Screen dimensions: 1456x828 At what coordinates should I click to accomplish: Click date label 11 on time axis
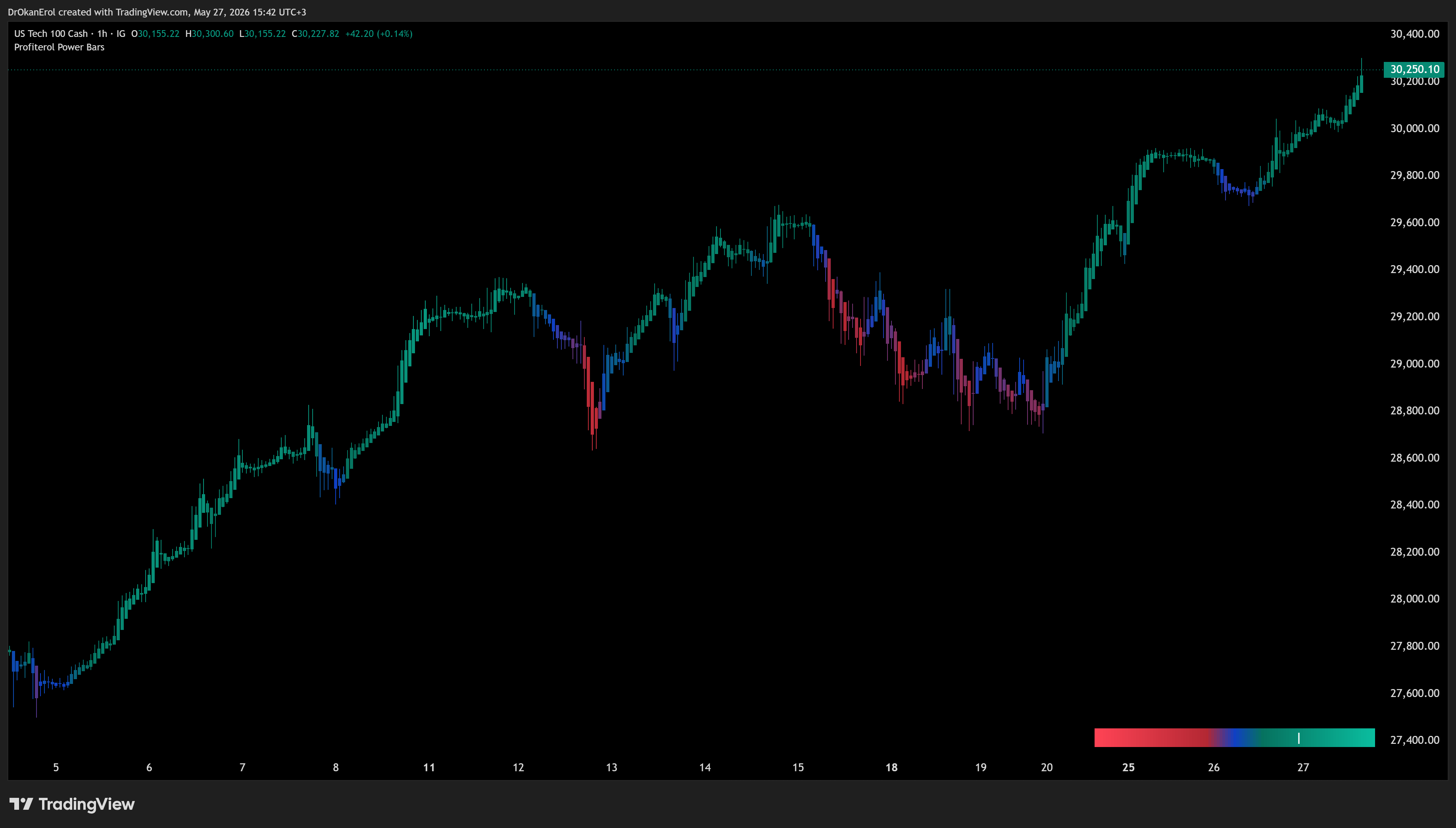[x=429, y=768]
